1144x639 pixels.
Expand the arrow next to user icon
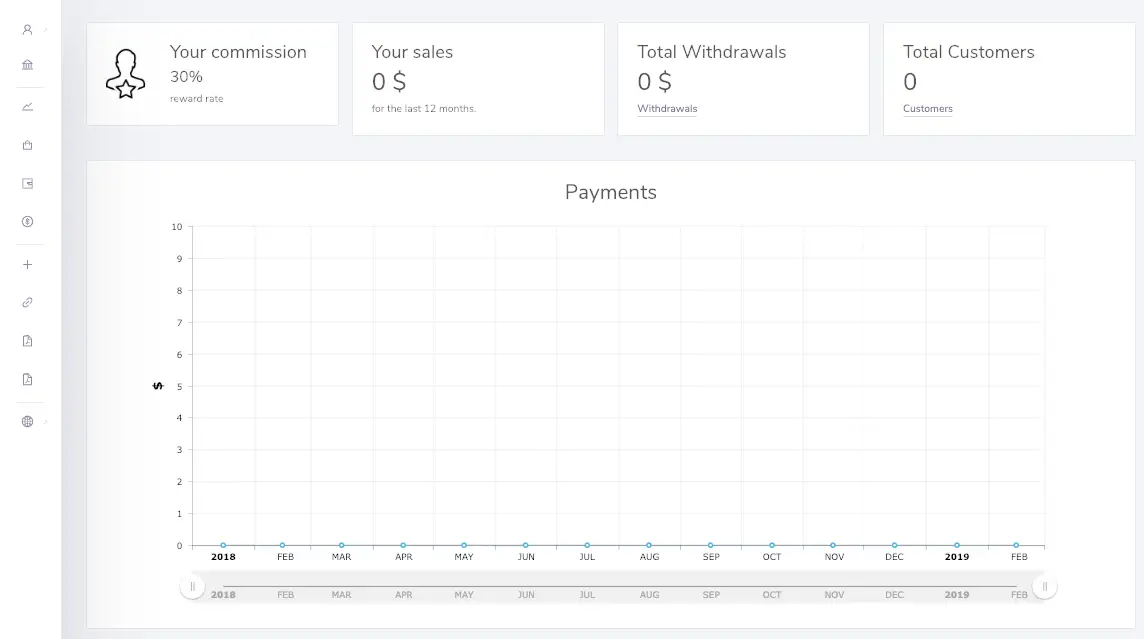[46, 30]
